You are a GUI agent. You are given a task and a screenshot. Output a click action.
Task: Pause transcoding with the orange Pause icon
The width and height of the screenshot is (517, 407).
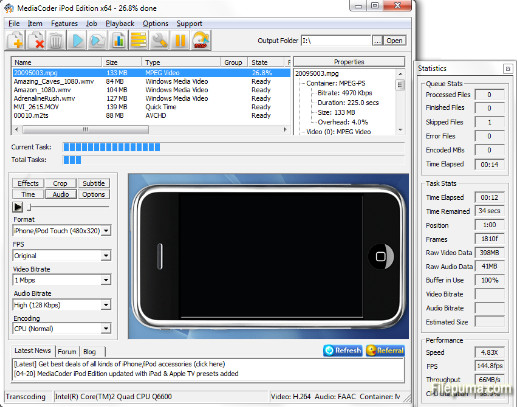(x=180, y=40)
